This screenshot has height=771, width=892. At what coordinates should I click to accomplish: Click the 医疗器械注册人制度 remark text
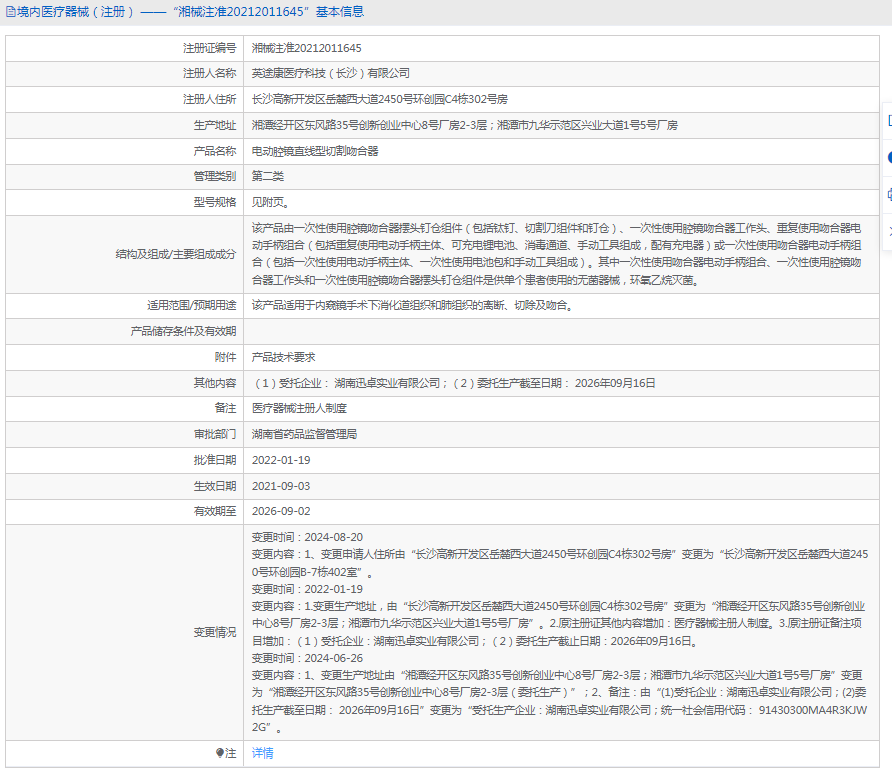[299, 409]
